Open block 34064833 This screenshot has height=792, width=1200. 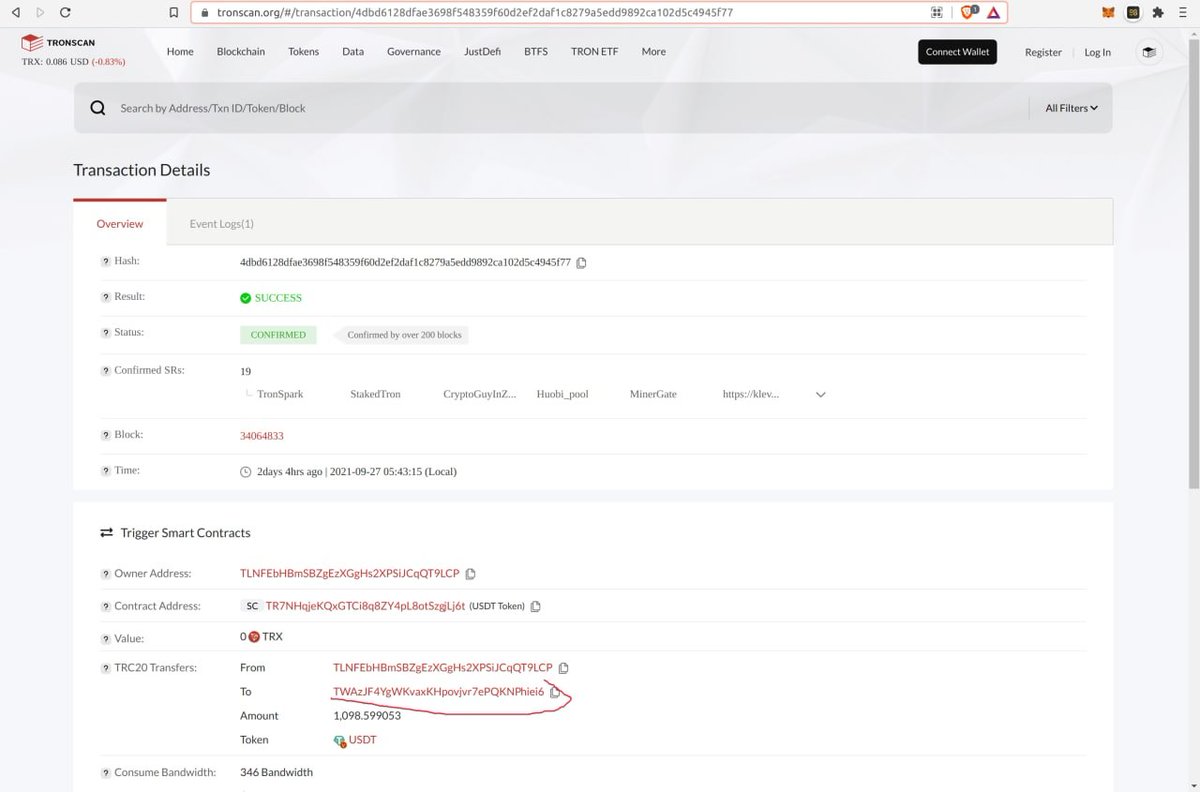(x=262, y=436)
